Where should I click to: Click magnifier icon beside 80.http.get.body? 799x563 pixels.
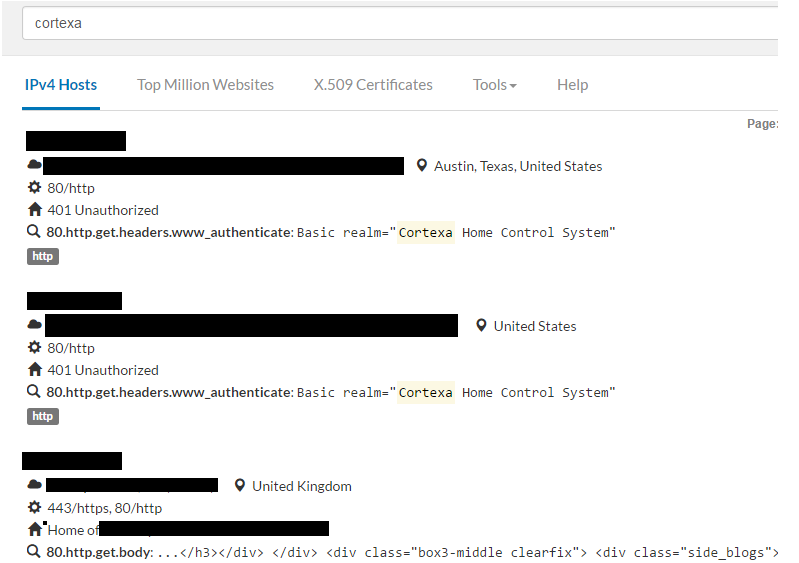point(33,552)
